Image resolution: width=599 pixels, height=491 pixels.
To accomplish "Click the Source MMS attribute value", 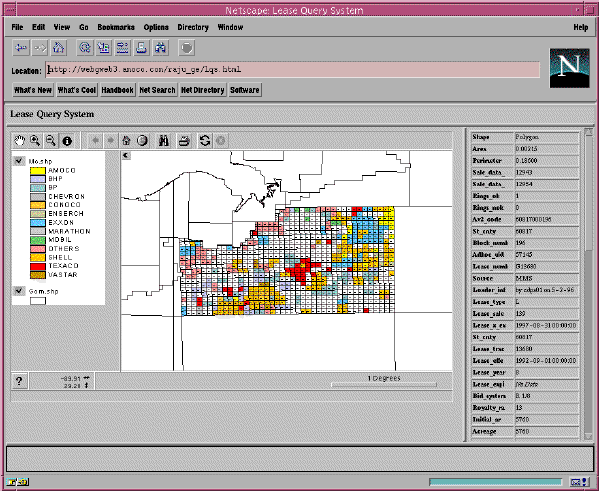I will tap(546, 278).
